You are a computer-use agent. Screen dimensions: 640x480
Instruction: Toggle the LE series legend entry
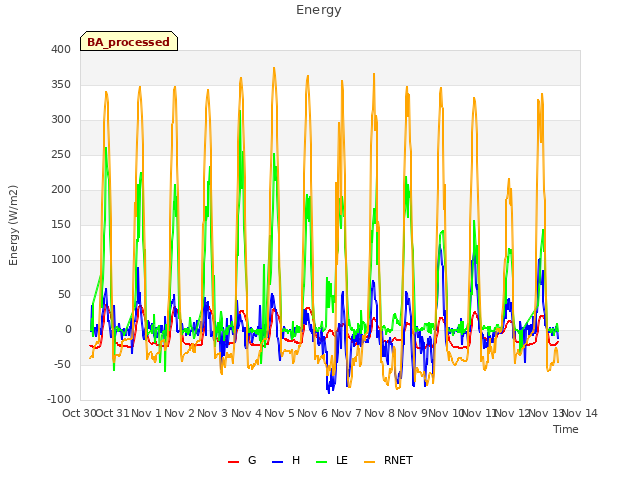click(332, 460)
